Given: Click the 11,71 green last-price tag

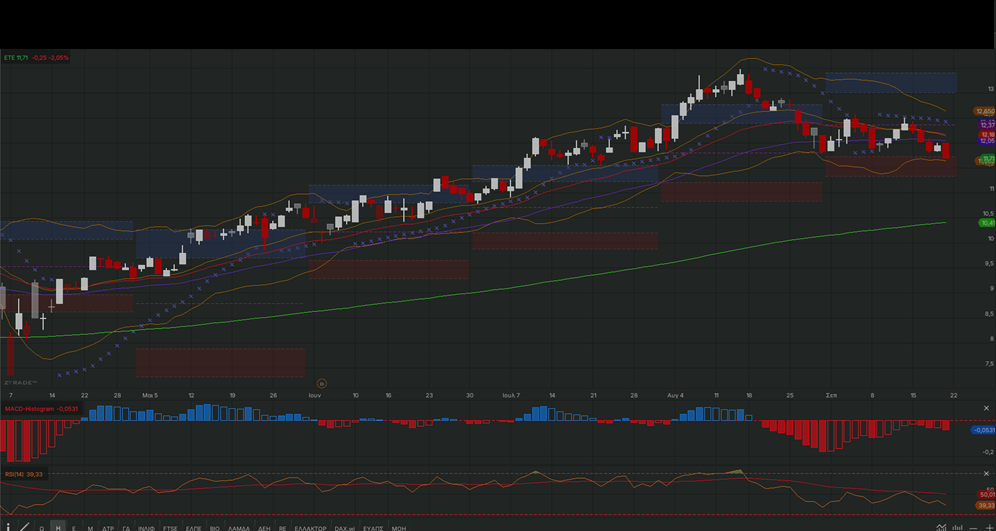Looking at the screenshot, I should click(988, 158).
